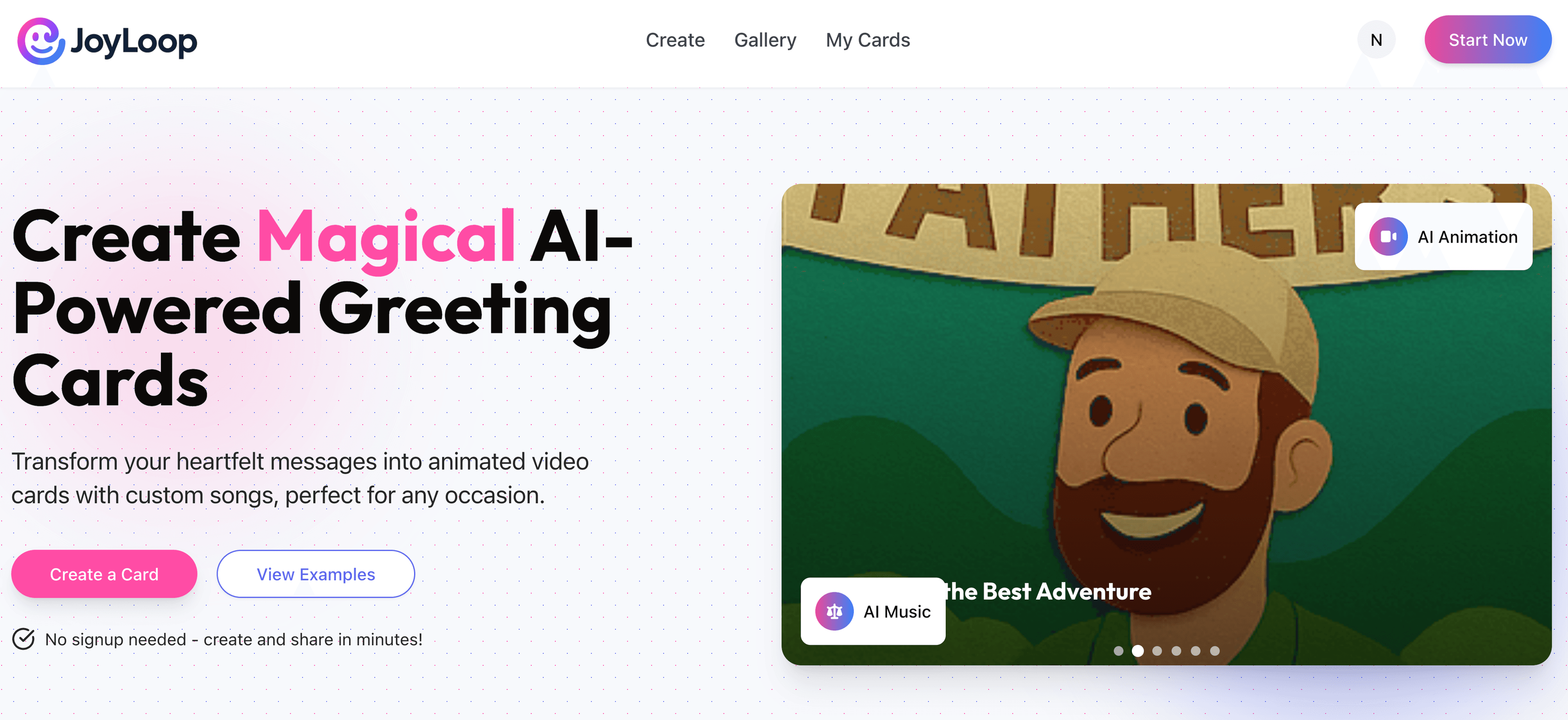Click the AI Animation label badge
The width and height of the screenshot is (1568, 720).
1443,237
